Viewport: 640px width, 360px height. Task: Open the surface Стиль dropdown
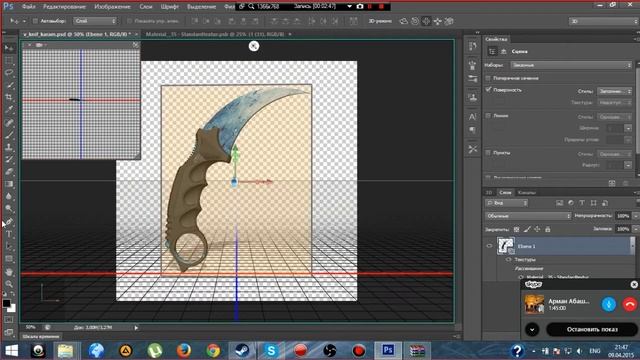(x=615, y=91)
